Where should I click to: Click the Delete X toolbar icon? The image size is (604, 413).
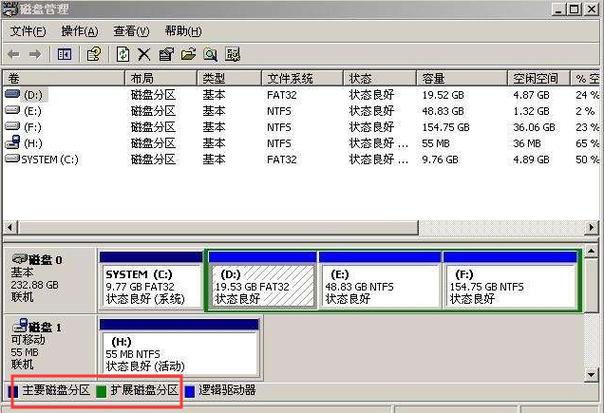[x=144, y=55]
